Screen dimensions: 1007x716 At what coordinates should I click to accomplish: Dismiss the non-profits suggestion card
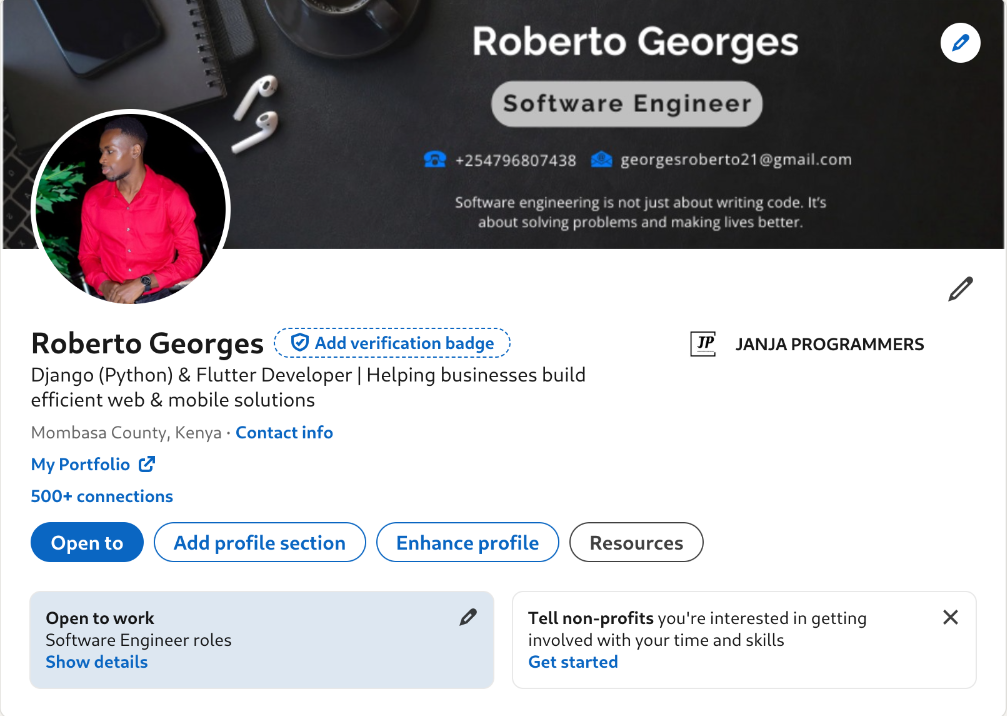(950, 617)
